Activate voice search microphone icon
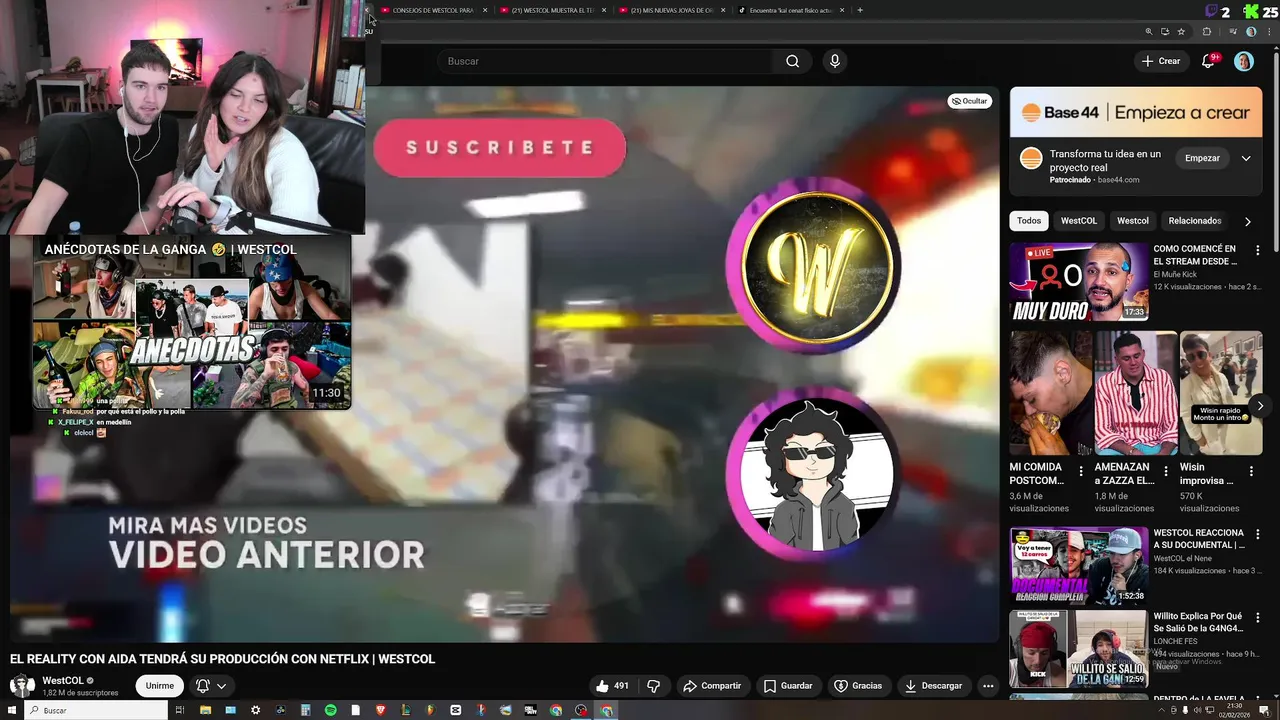This screenshot has width=1280, height=720. [x=835, y=61]
